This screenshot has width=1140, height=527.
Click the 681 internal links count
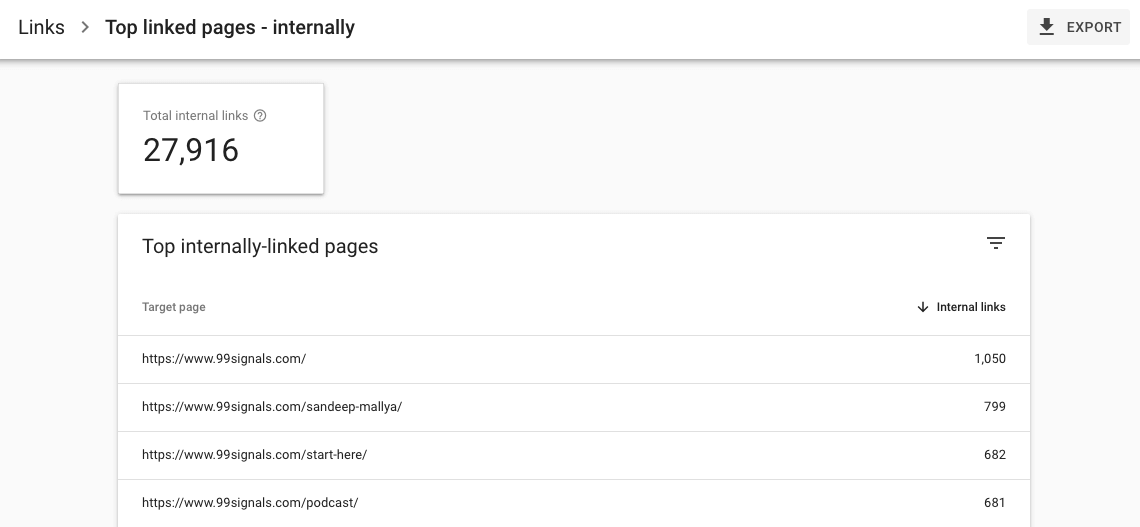point(994,503)
